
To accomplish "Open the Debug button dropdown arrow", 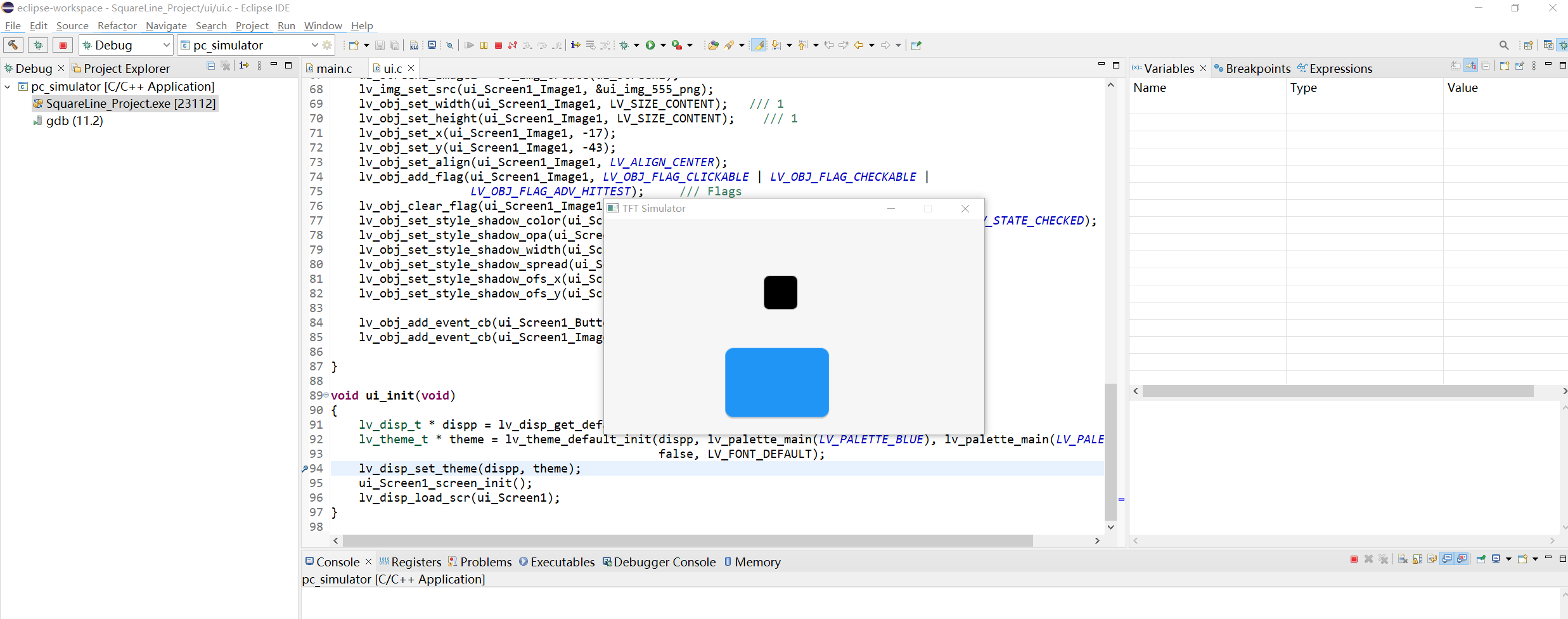I will click(636, 45).
